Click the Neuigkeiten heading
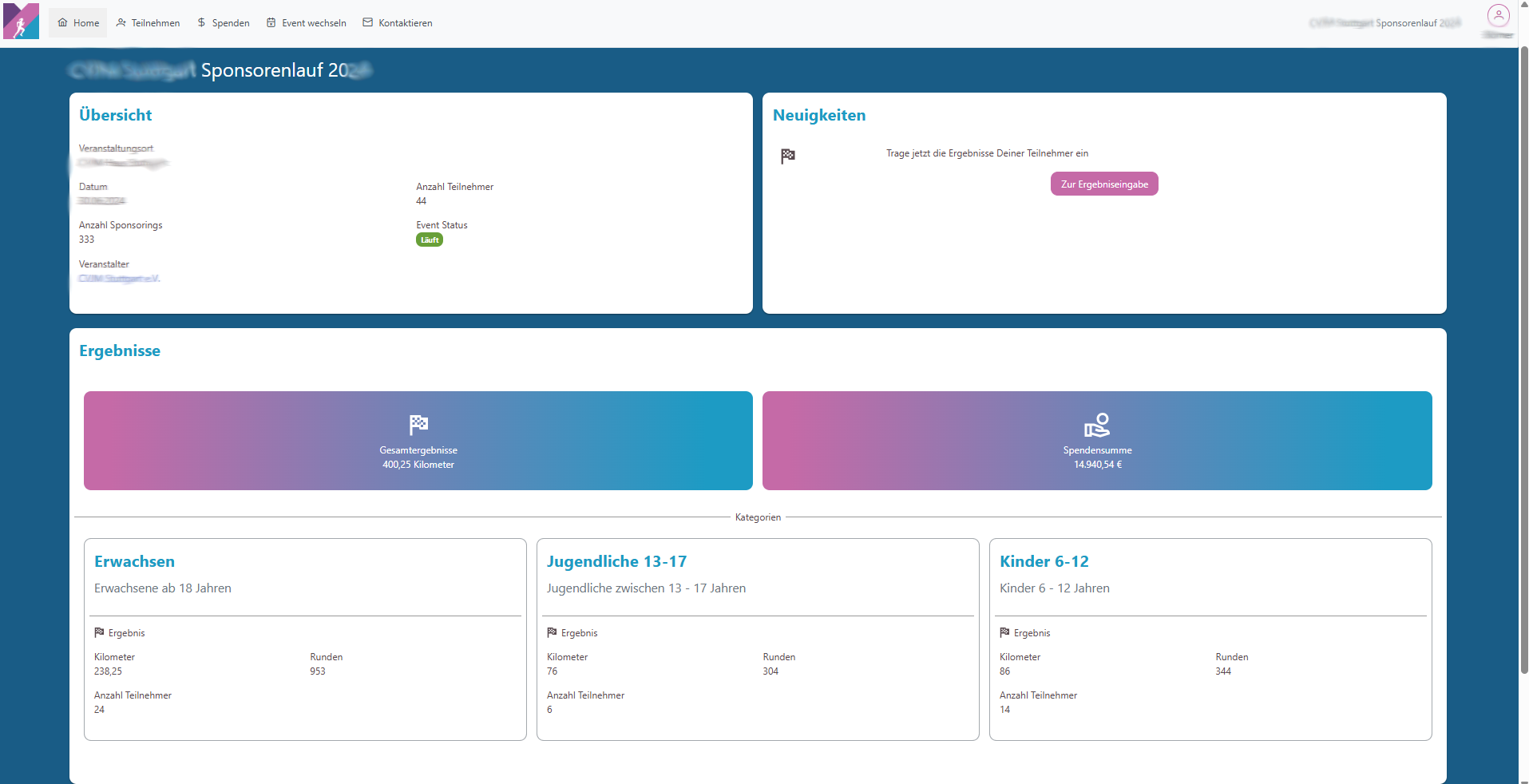 point(819,115)
